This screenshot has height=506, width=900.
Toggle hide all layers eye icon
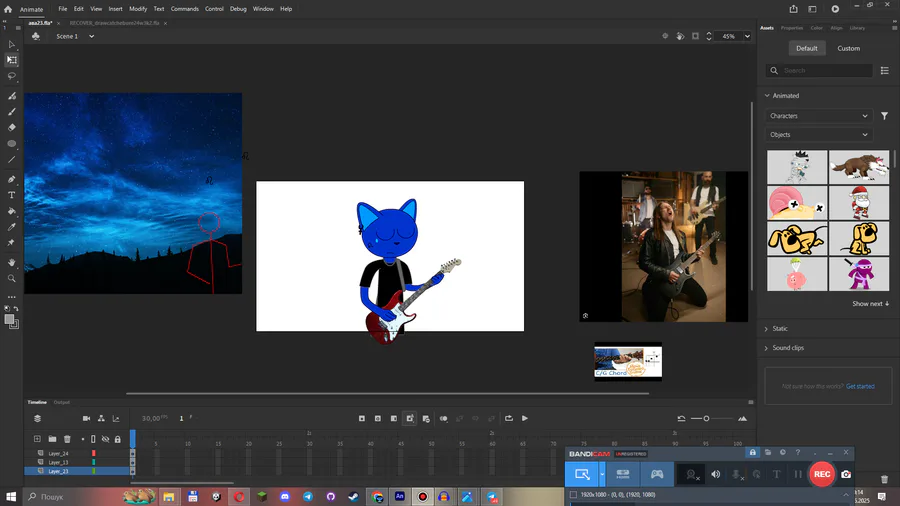coord(106,439)
